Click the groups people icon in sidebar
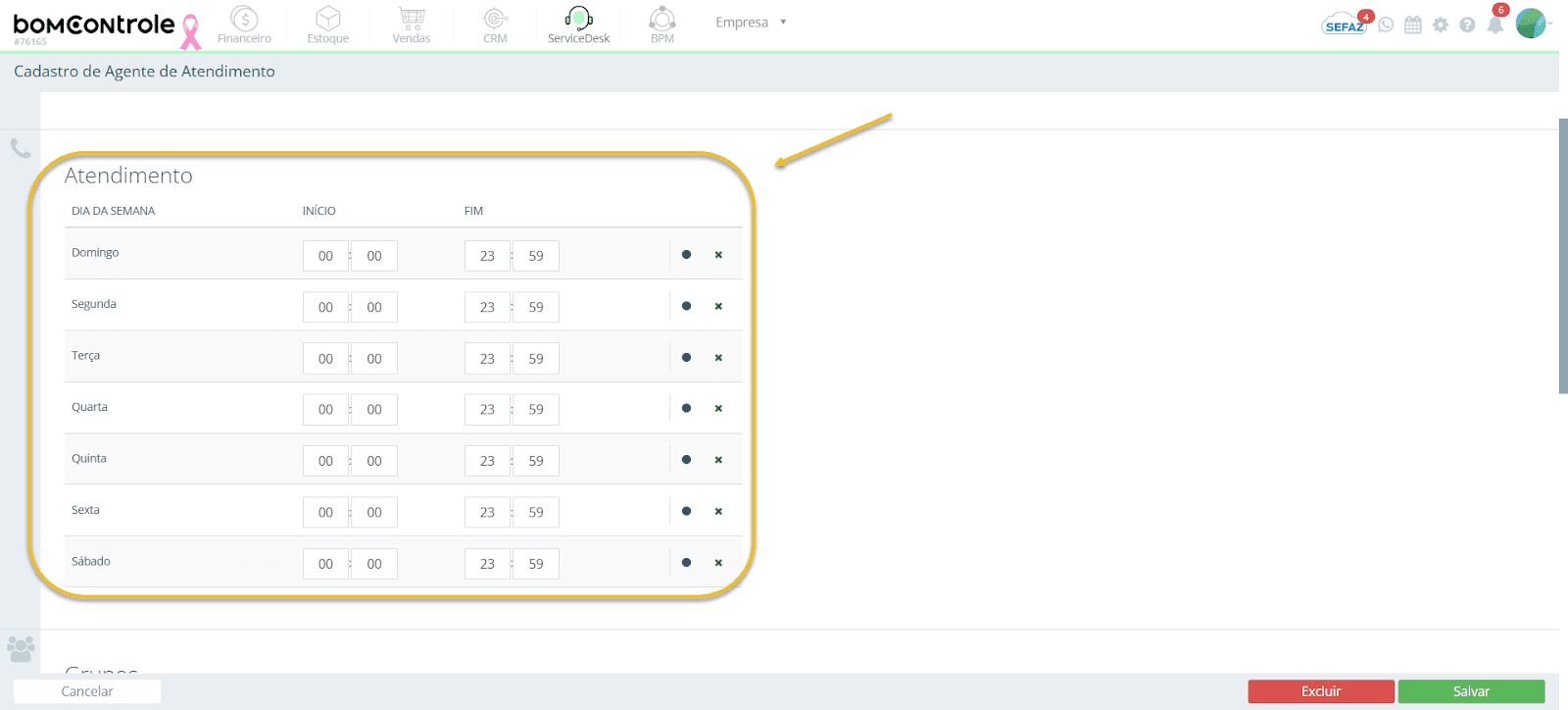Screen dimensions: 1568x710 coord(21,648)
